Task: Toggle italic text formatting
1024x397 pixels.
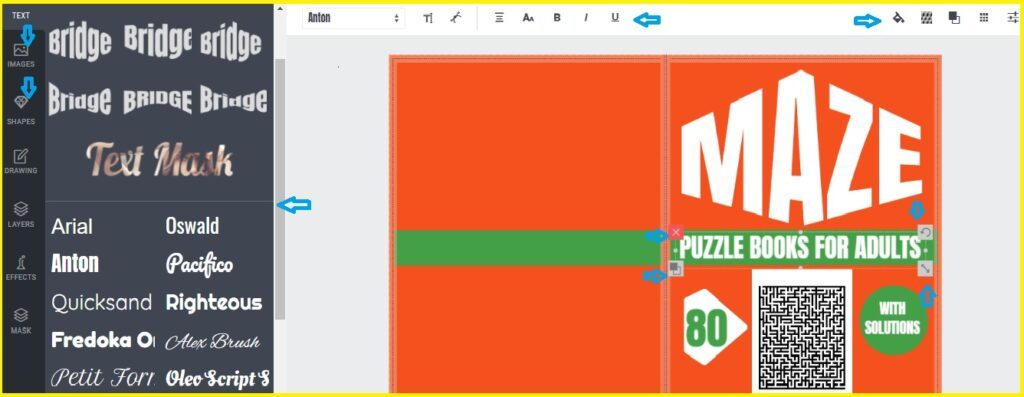Action: tap(586, 18)
